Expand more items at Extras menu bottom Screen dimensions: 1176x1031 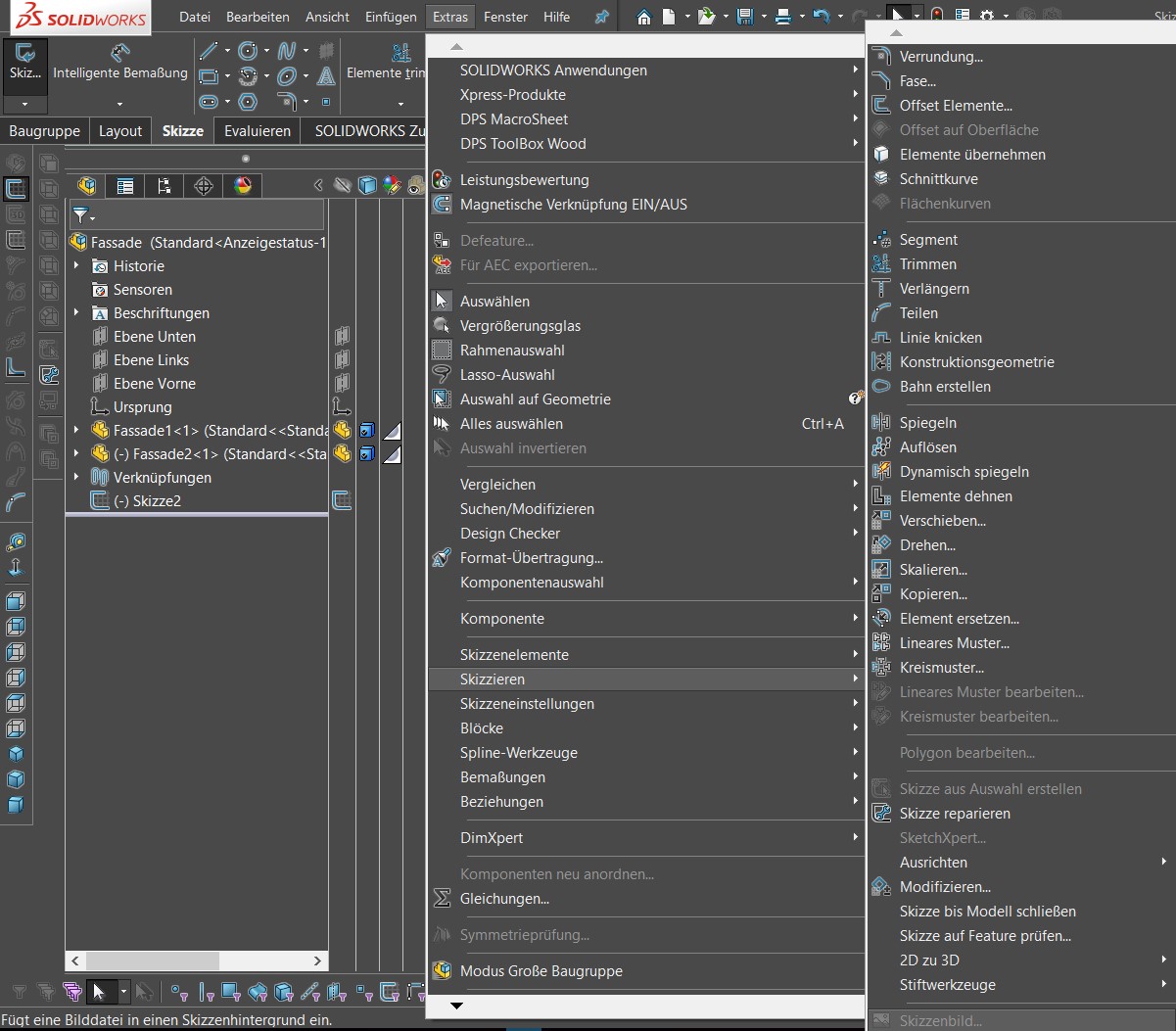click(x=456, y=1006)
